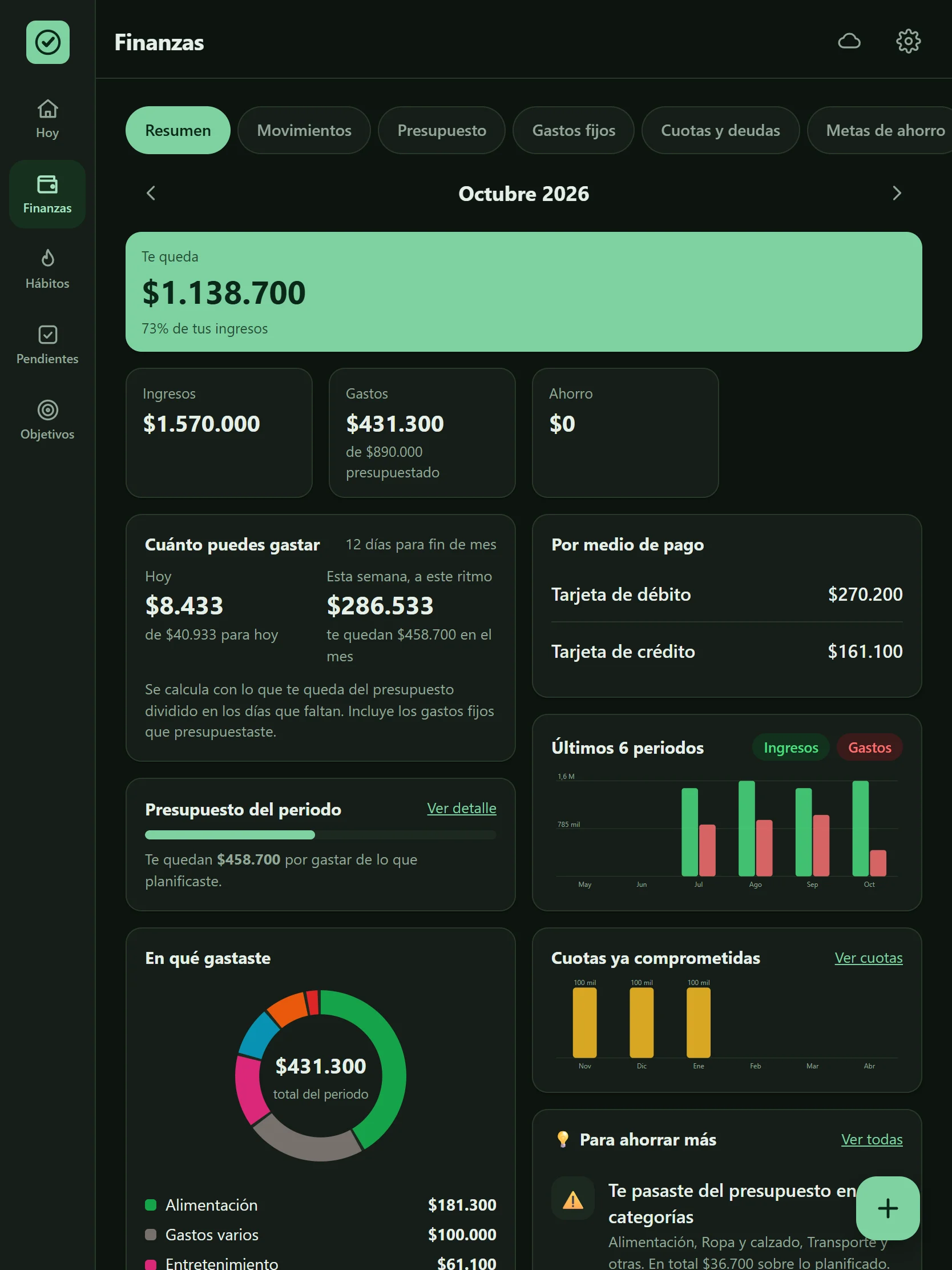Click the budget progress bar
Viewport: 952px width, 1270px height.
tap(321, 835)
